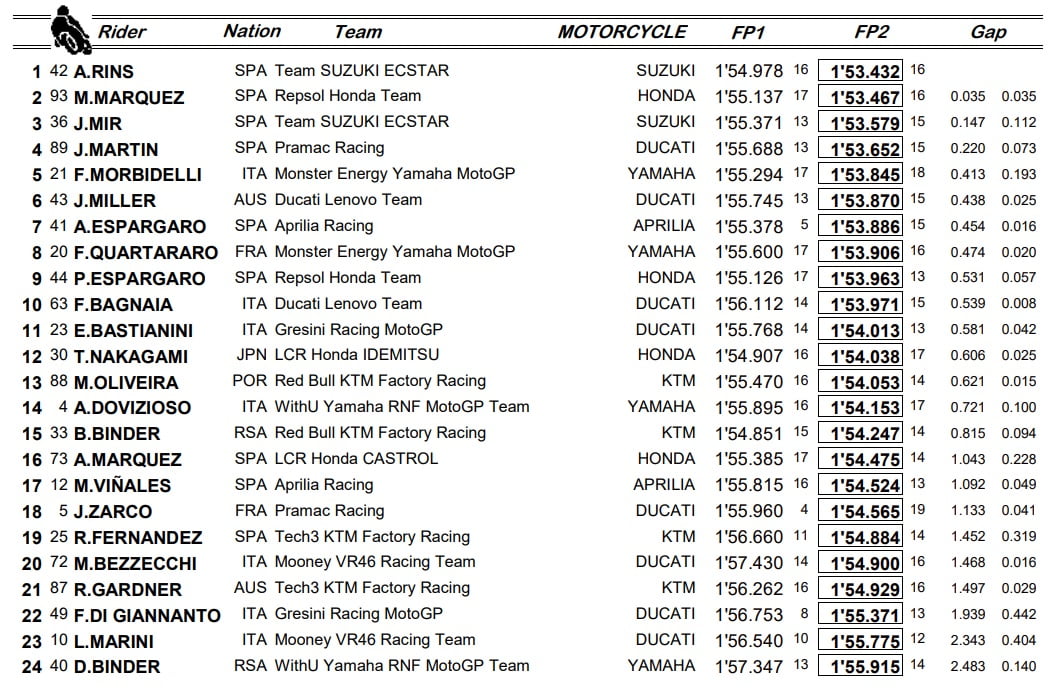Click boxed FP2 time 1'54.153
Screen dimensions: 1059x691
(860, 408)
